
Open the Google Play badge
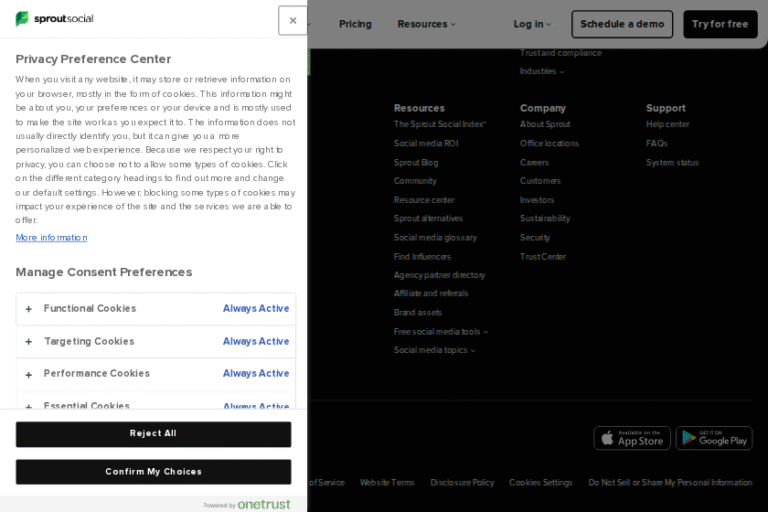coord(714,438)
